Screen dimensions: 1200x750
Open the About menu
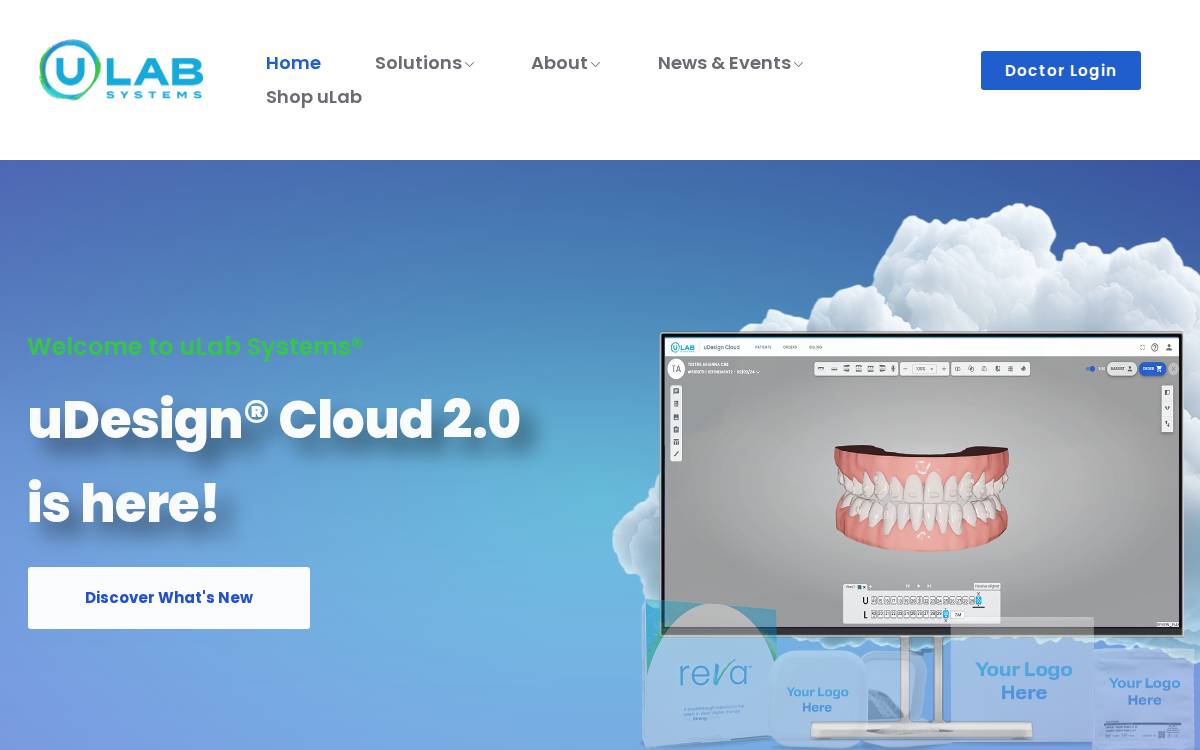[x=559, y=63]
